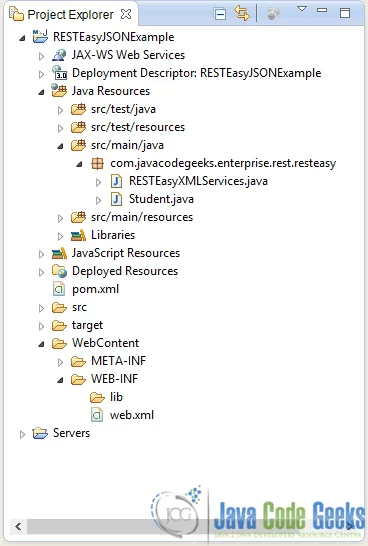
Task: Click the src folder icon
Action: tap(59, 307)
